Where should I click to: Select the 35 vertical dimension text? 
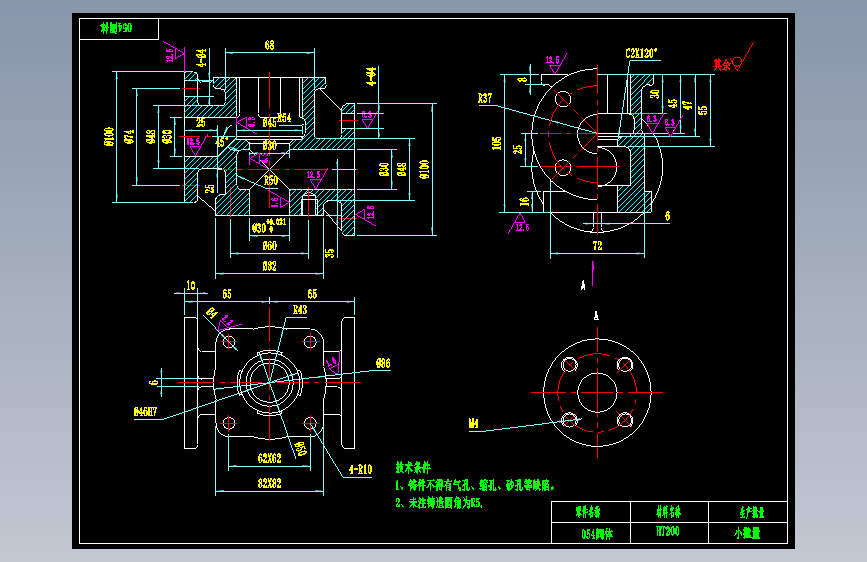tap(330, 253)
